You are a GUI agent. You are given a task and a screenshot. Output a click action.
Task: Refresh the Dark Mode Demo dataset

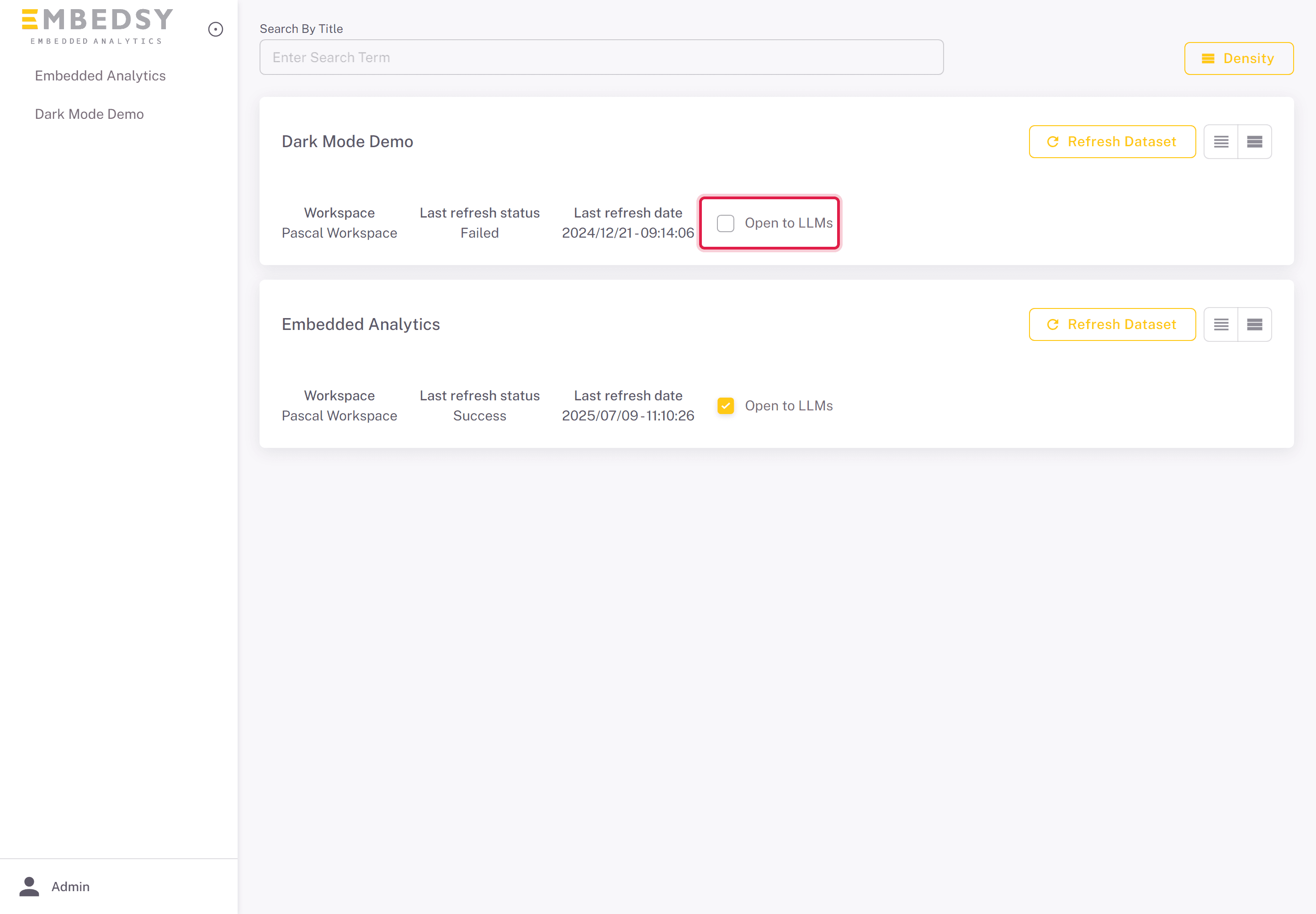point(1112,142)
